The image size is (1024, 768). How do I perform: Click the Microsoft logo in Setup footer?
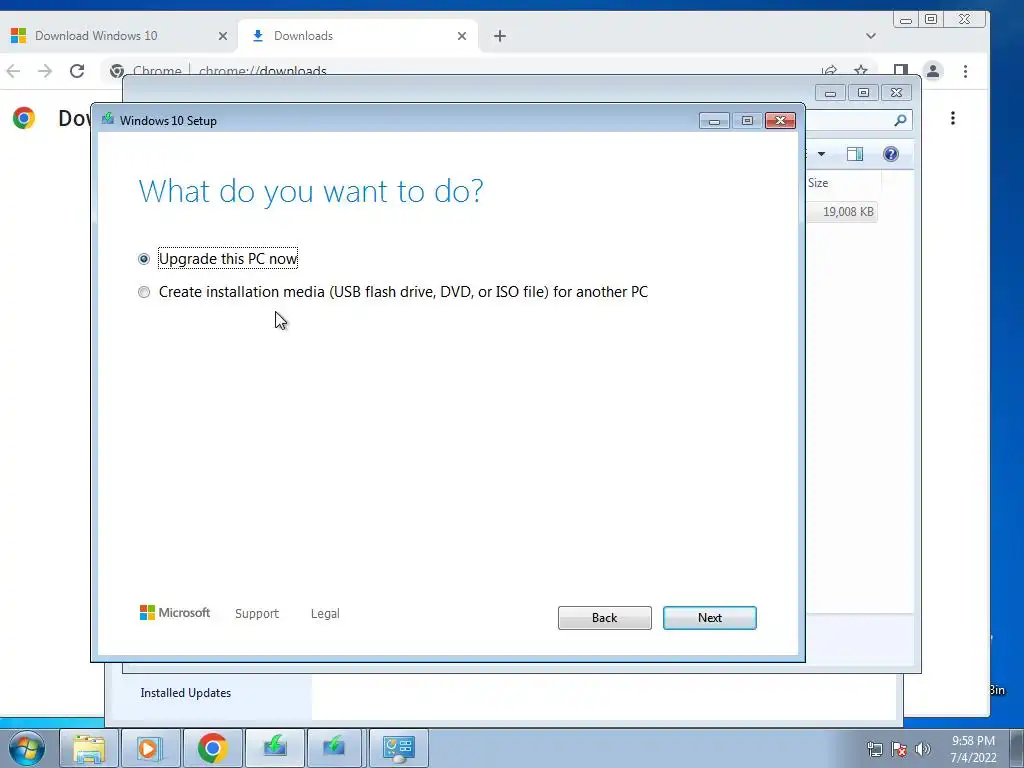174,613
